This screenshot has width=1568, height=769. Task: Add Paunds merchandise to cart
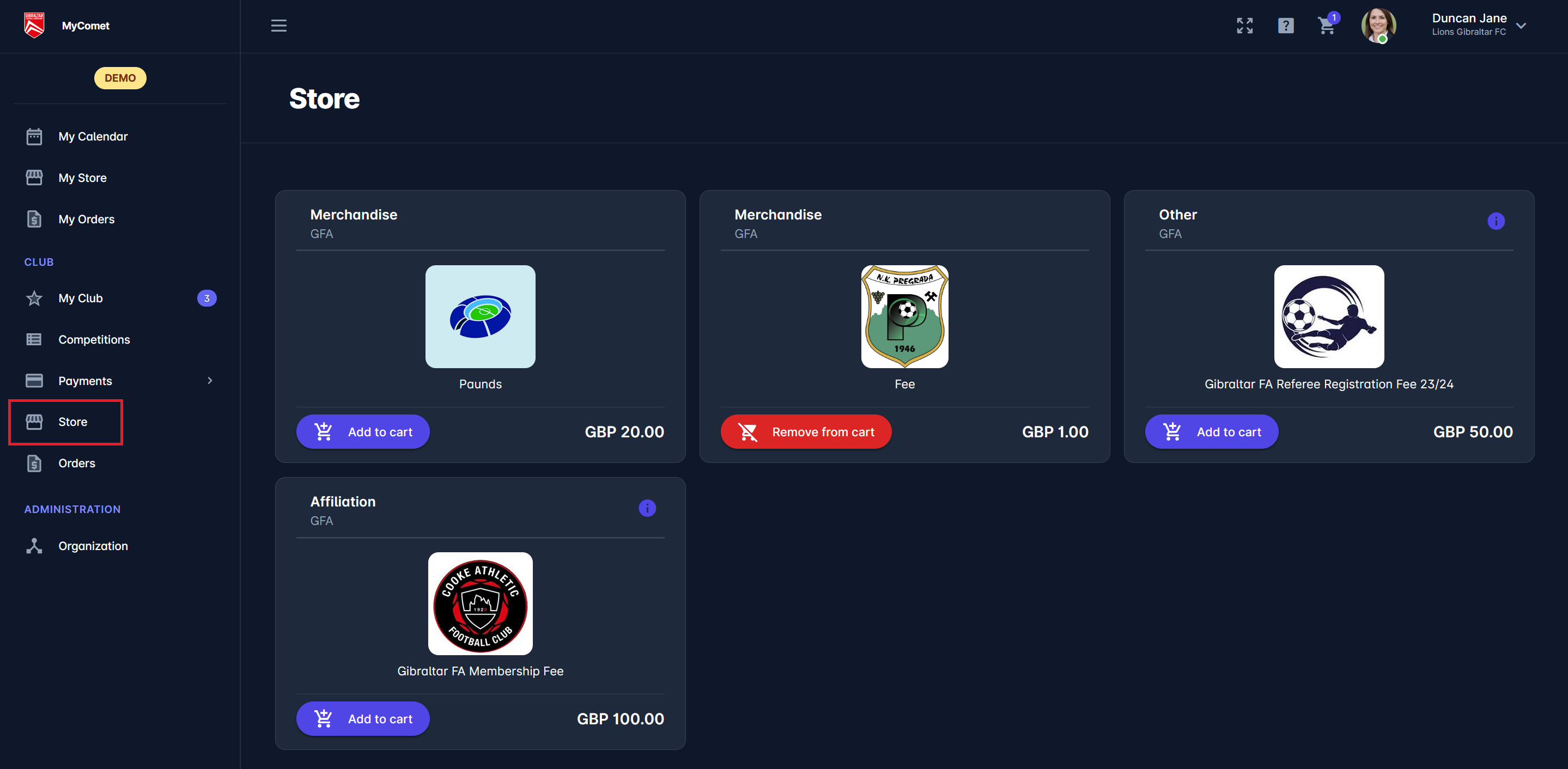point(363,432)
